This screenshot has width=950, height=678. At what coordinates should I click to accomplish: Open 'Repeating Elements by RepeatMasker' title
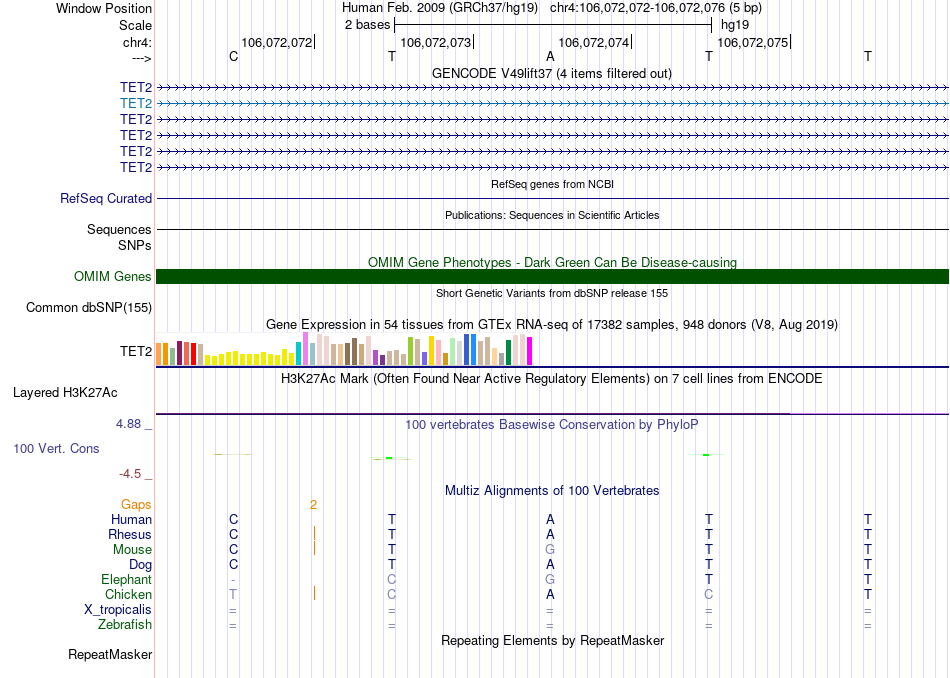(552, 640)
